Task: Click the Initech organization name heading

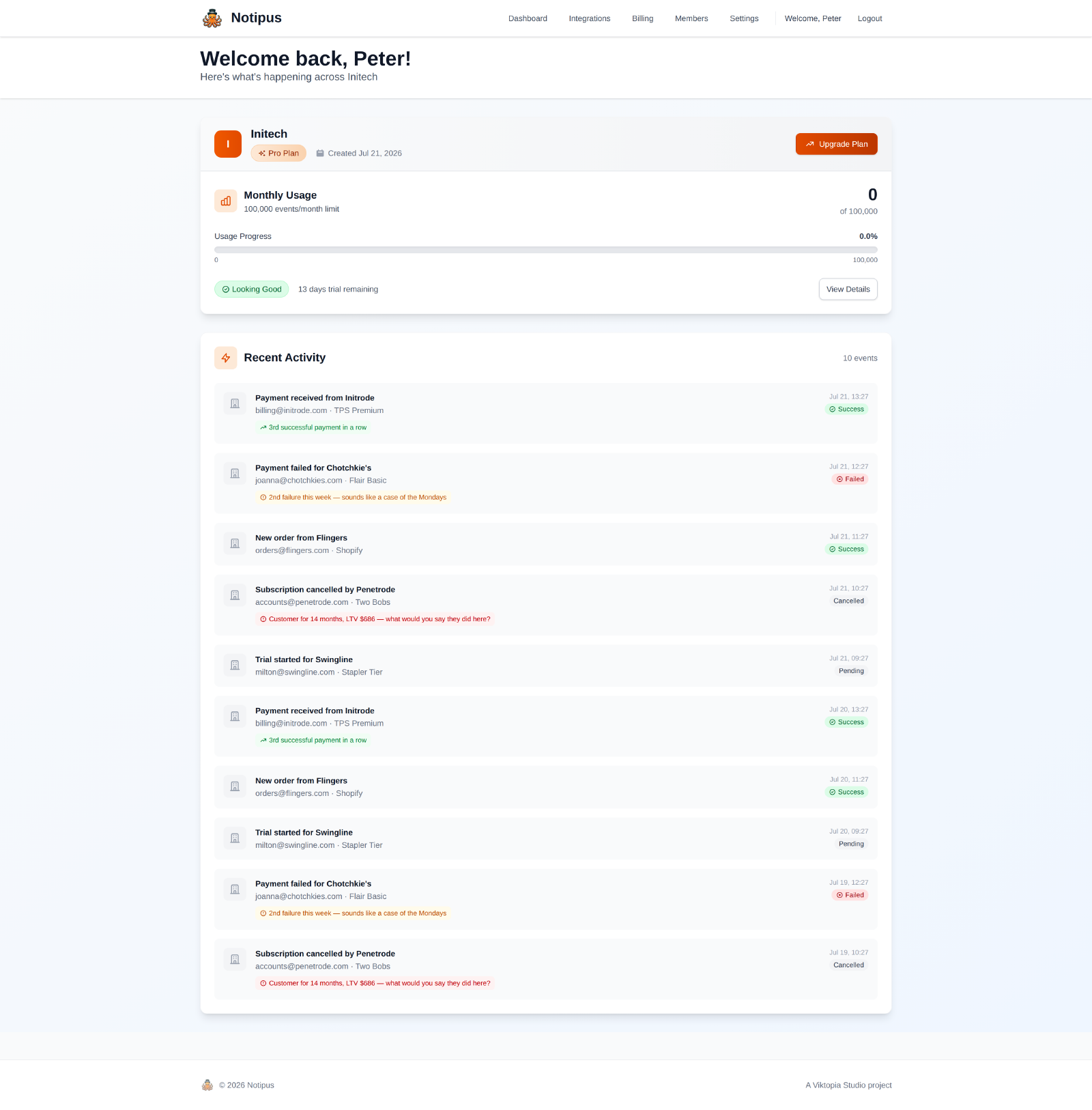Action: (x=269, y=134)
